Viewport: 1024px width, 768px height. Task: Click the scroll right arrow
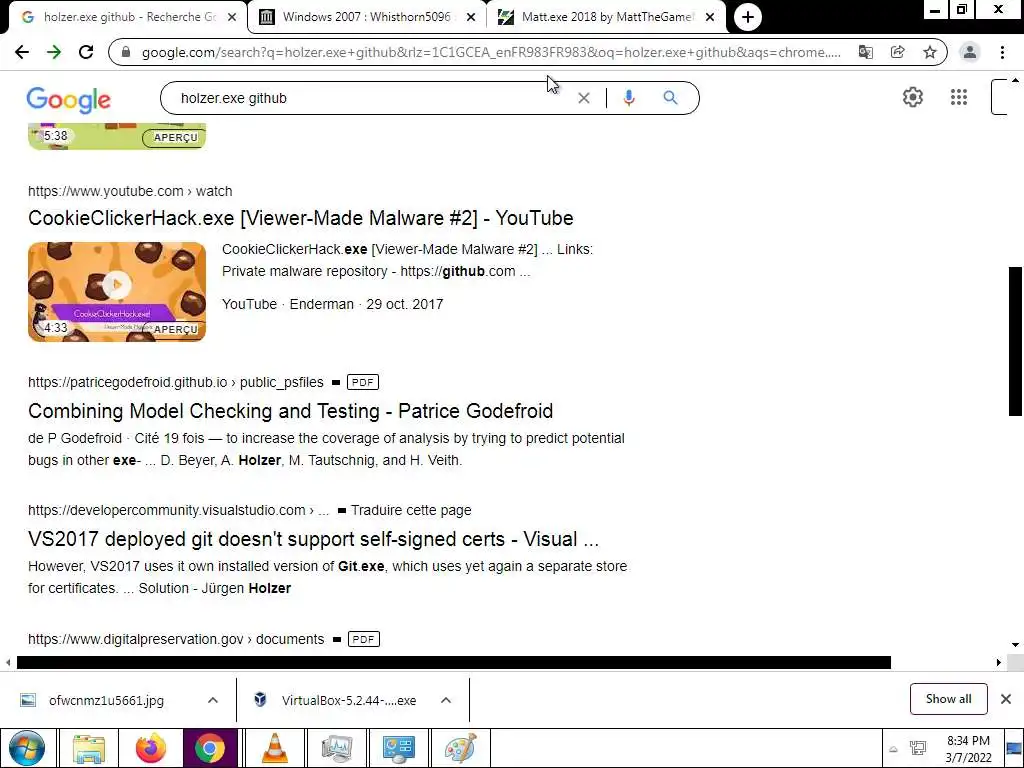[x=999, y=662]
